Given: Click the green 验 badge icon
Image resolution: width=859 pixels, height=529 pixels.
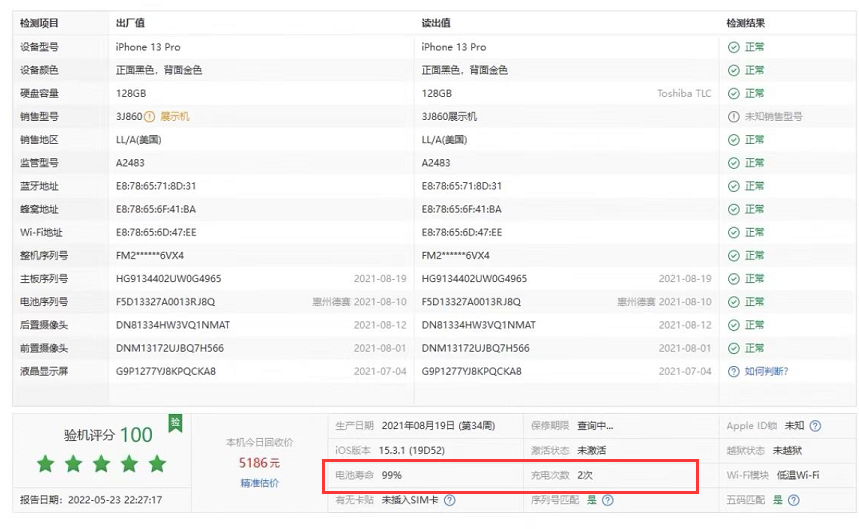Looking at the screenshot, I should [x=175, y=423].
